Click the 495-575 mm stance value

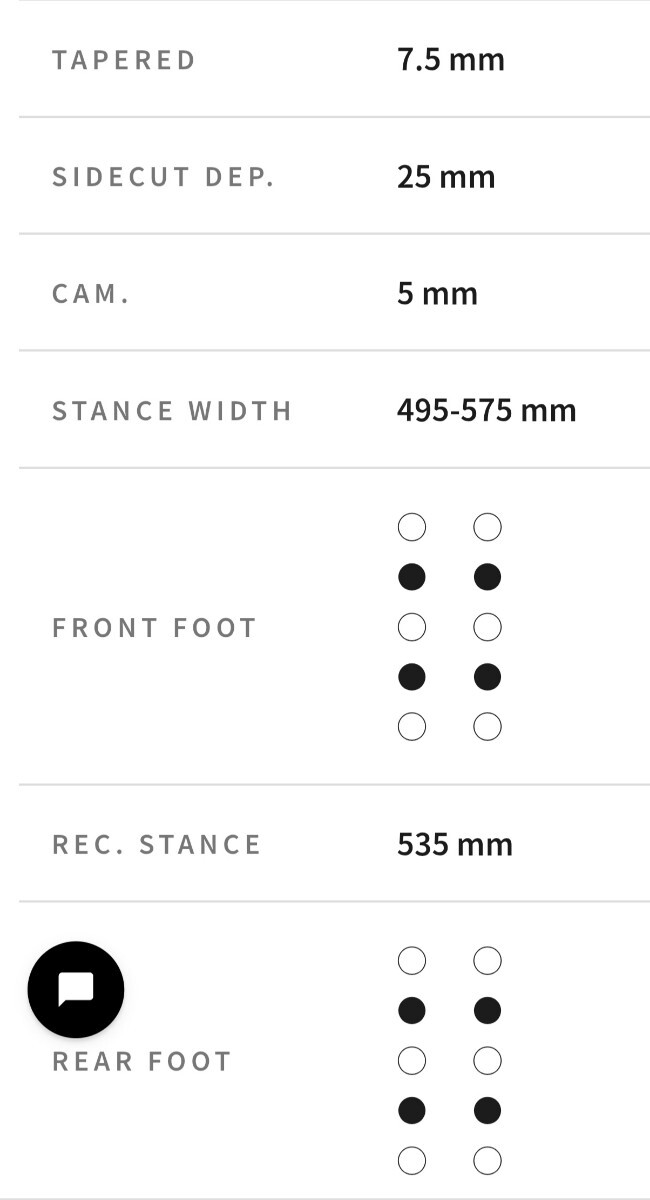tap(486, 410)
